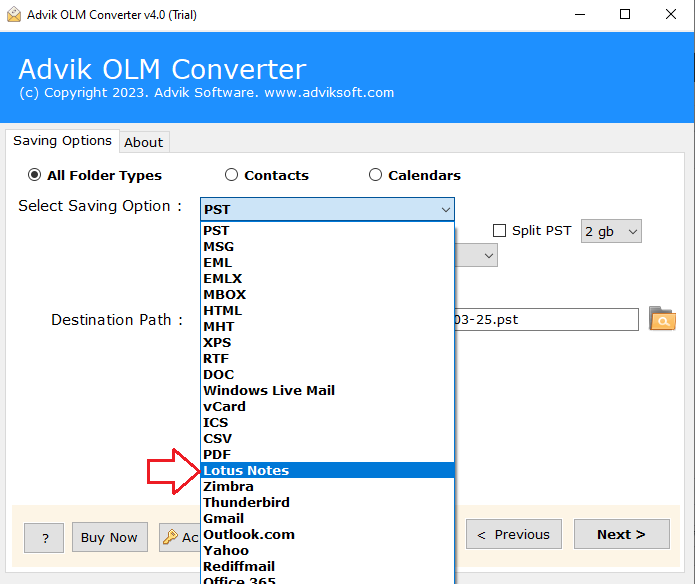Maximize the Advik OLM Converter window
The image size is (695, 584).
pos(625,14)
